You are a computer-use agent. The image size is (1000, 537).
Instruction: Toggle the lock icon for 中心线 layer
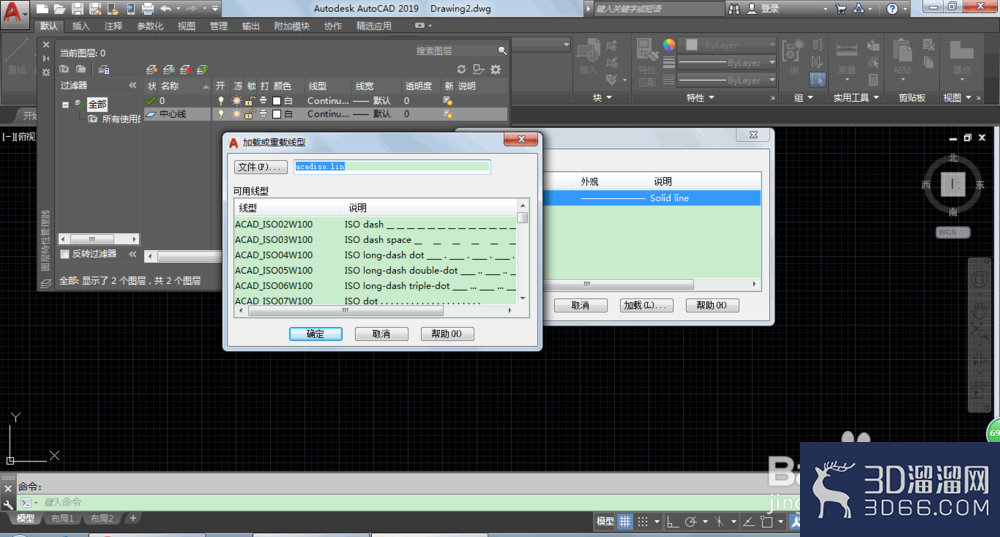coord(250,114)
